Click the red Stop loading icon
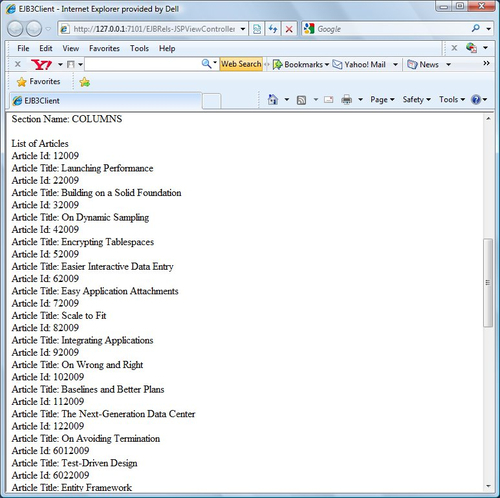This screenshot has height=498, width=500. click(289, 29)
